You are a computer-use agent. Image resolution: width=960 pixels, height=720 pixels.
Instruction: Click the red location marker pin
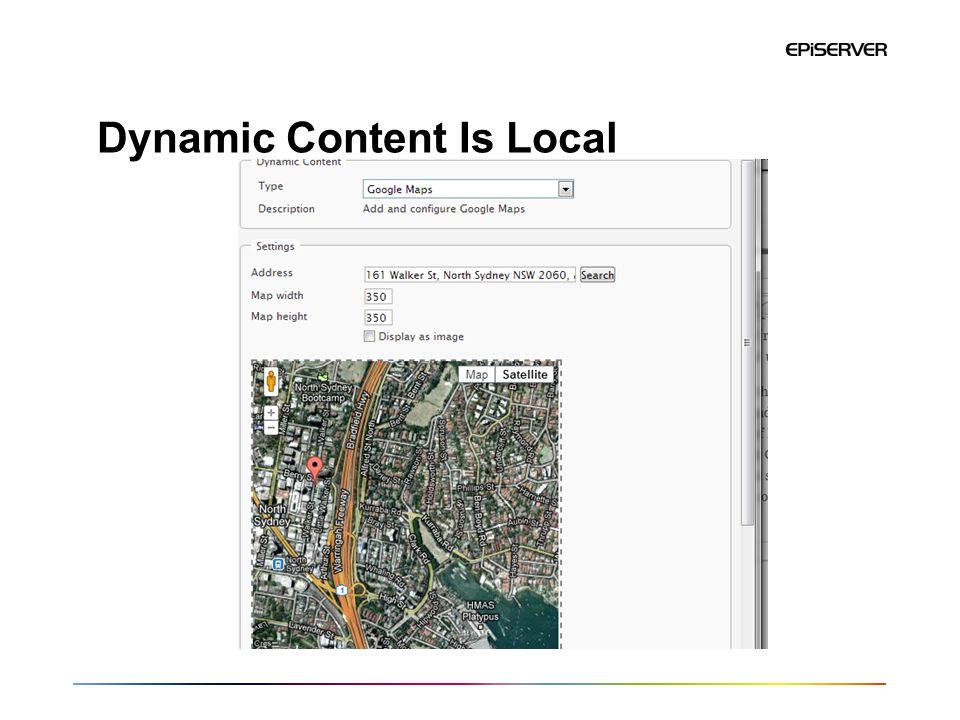point(315,468)
